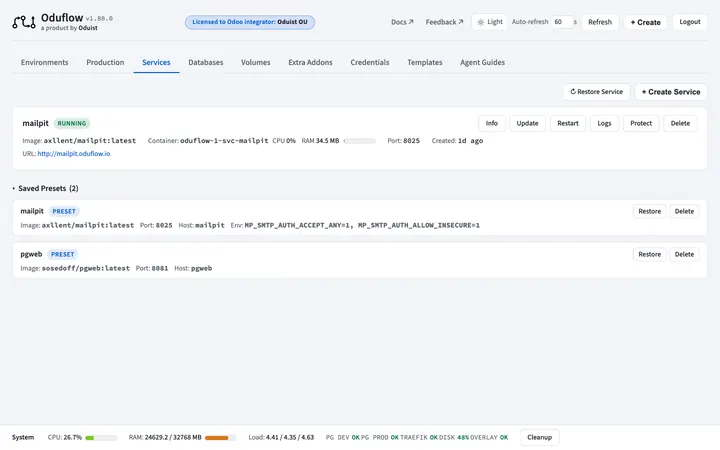Open the mailpit.oduflow.io URL

pos(74,154)
